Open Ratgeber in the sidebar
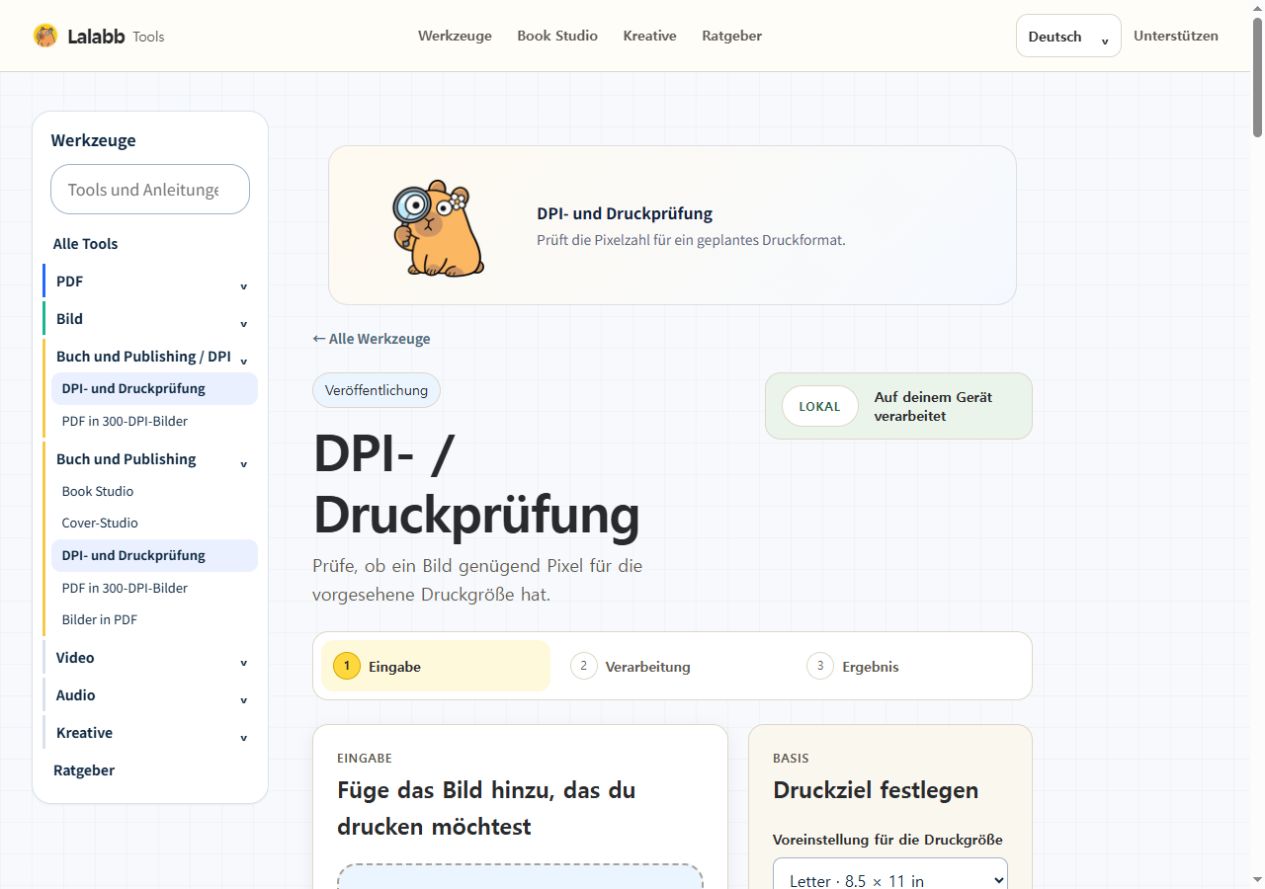Screen dimensions: 1265x889 click(x=84, y=771)
